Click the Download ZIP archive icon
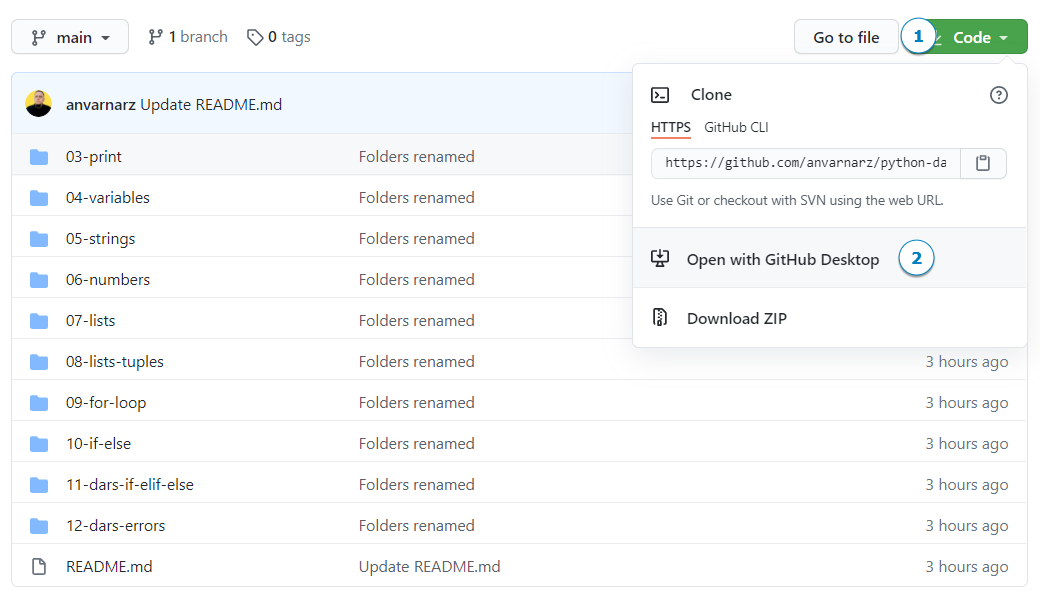 click(660, 318)
